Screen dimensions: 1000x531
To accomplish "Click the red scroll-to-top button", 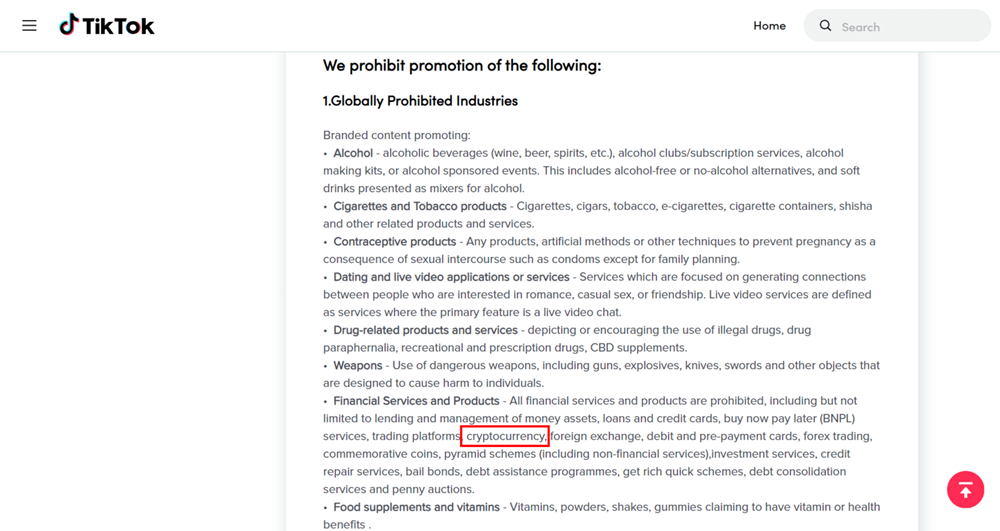I will click(x=965, y=490).
